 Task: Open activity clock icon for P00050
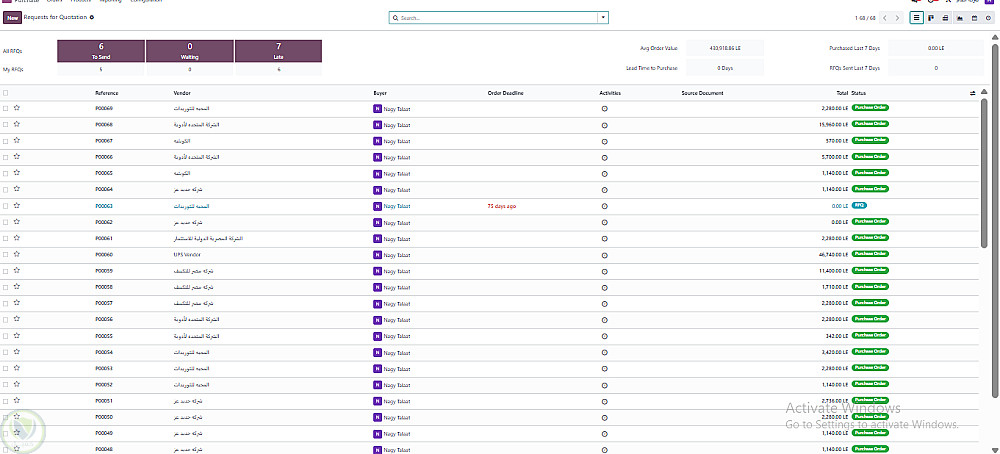coord(605,418)
